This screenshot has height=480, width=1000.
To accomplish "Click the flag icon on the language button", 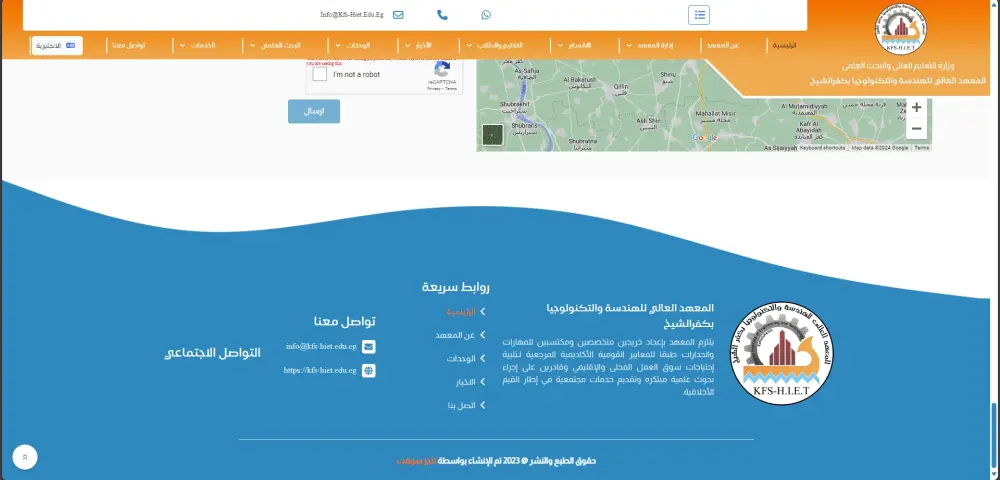I will 70,46.
